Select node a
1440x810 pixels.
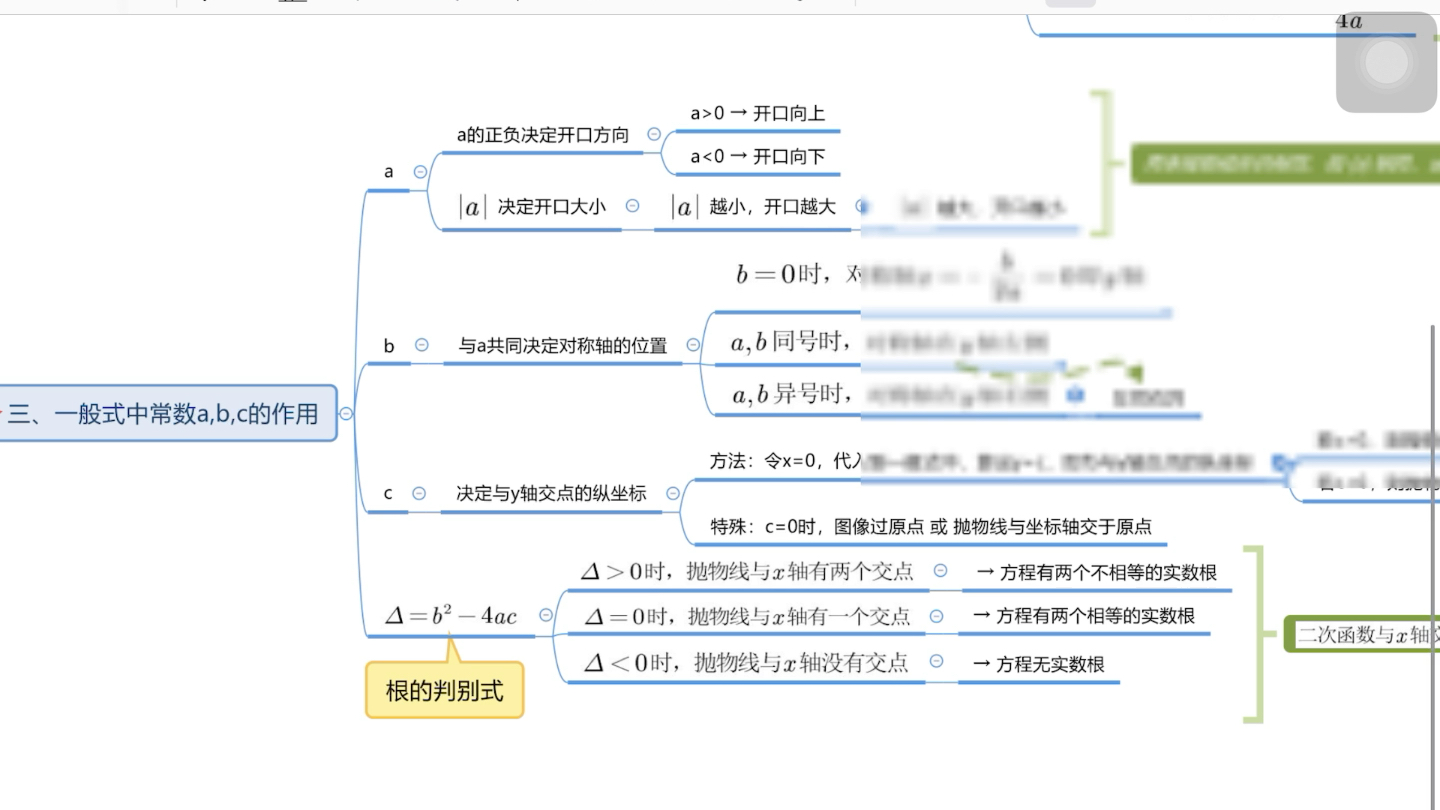[x=389, y=172]
